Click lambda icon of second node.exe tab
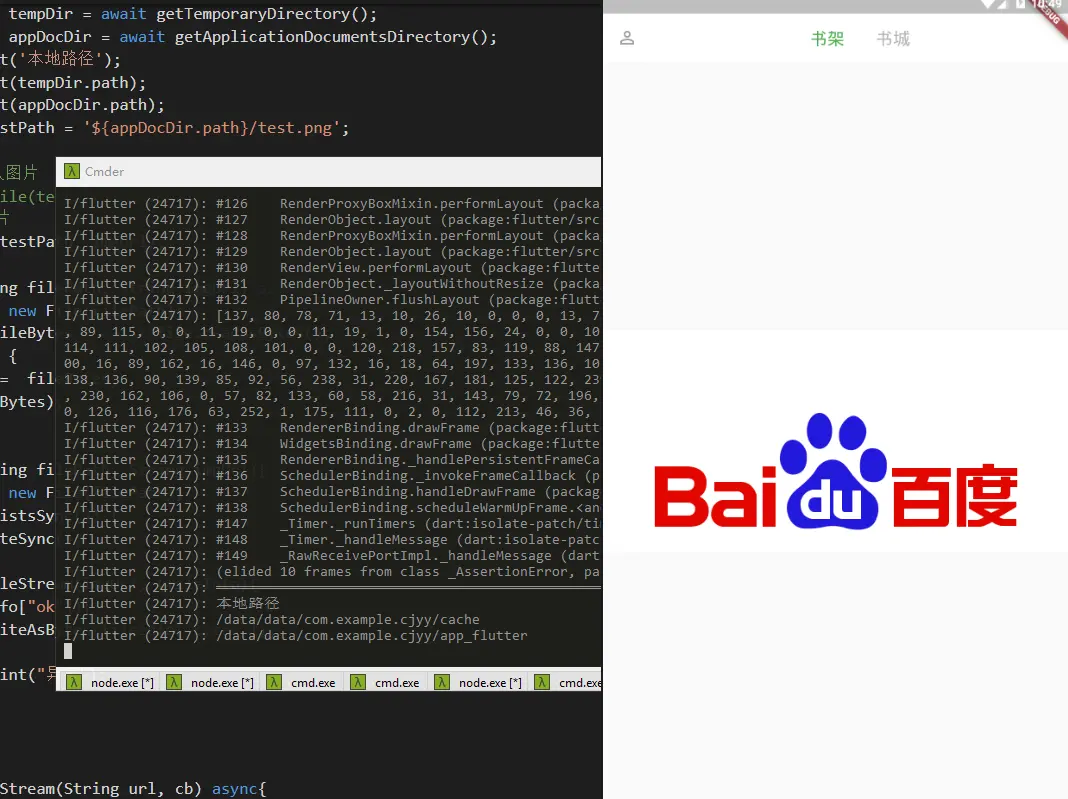The width and height of the screenshot is (1068, 799). pos(174,683)
